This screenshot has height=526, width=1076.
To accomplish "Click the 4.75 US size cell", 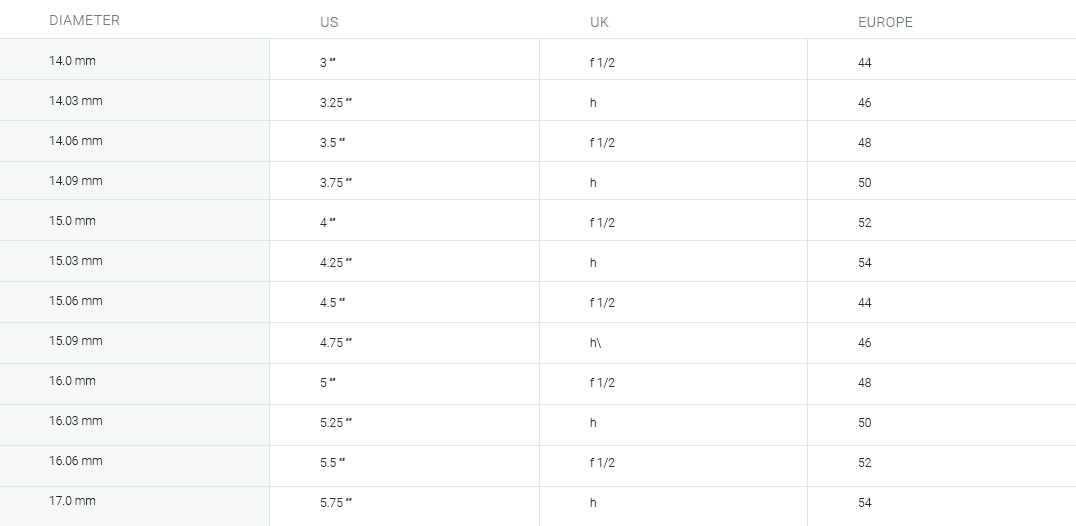I will click(404, 343).
